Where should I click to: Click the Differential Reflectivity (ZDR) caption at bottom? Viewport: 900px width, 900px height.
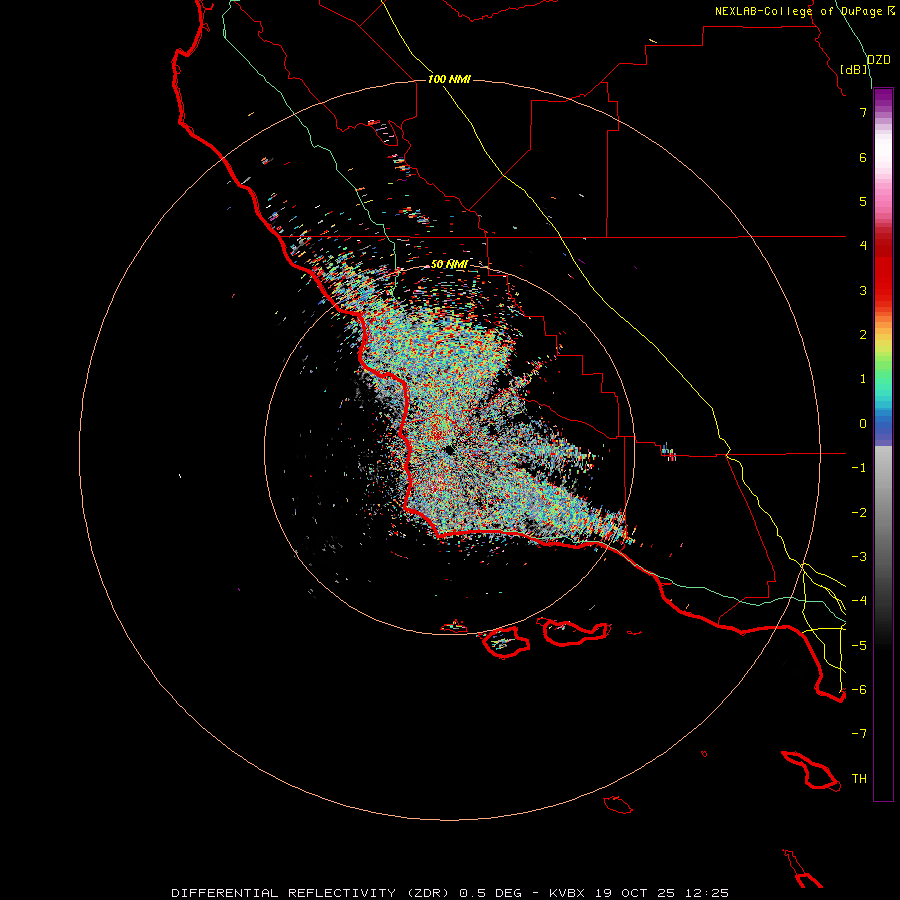[x=450, y=893]
